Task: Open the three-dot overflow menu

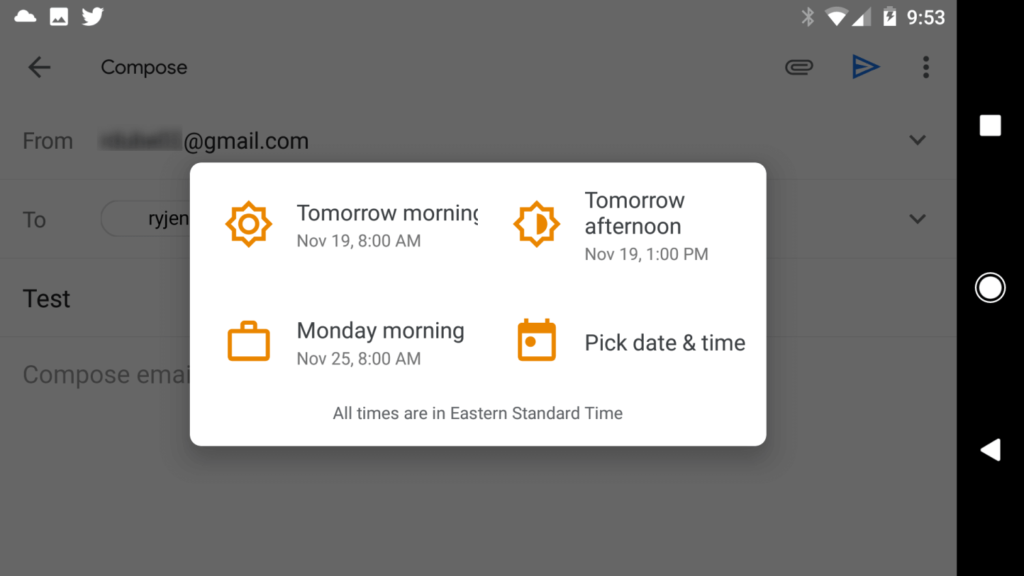Action: 925,67
